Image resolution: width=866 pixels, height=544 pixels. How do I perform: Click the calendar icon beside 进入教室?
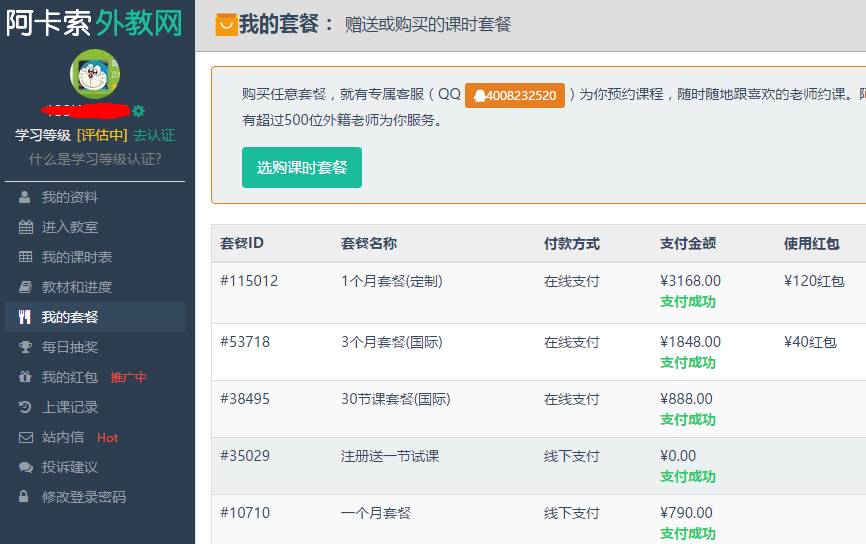[x=25, y=227]
